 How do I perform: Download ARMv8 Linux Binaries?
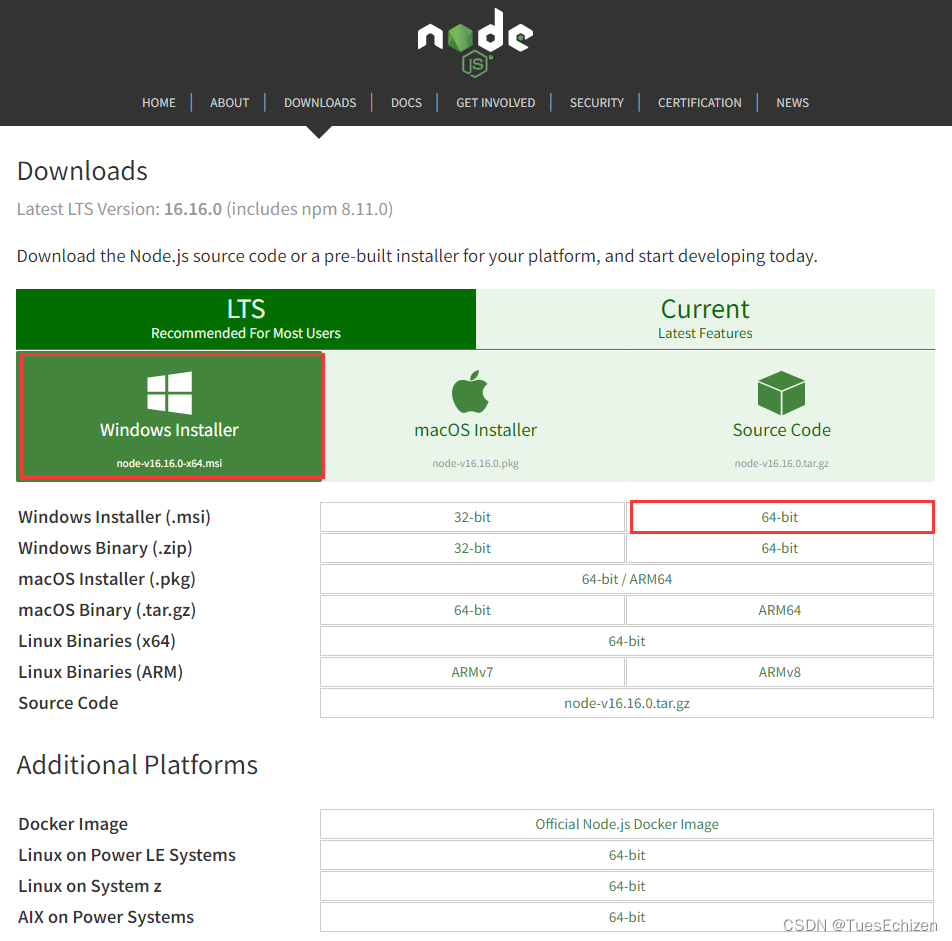click(780, 672)
